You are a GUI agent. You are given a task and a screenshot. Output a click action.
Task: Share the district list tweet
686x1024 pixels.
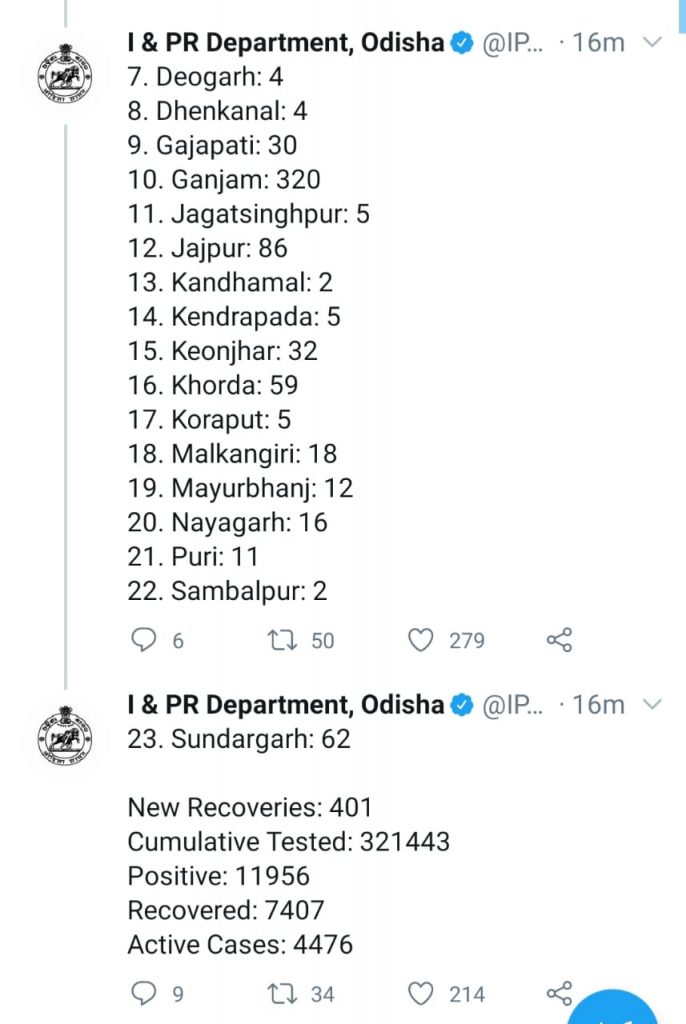(559, 640)
